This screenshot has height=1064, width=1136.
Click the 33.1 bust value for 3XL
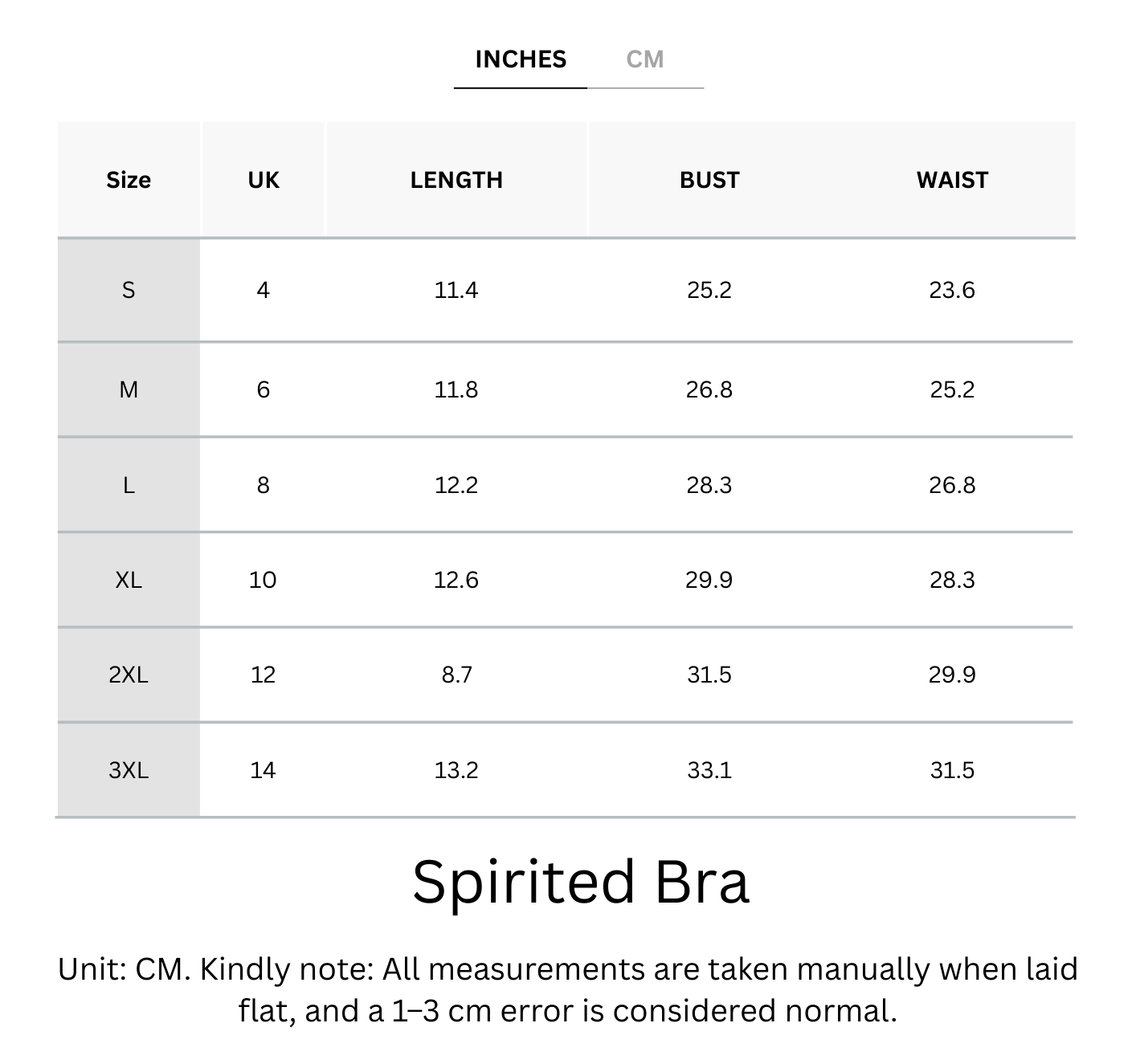pos(709,770)
